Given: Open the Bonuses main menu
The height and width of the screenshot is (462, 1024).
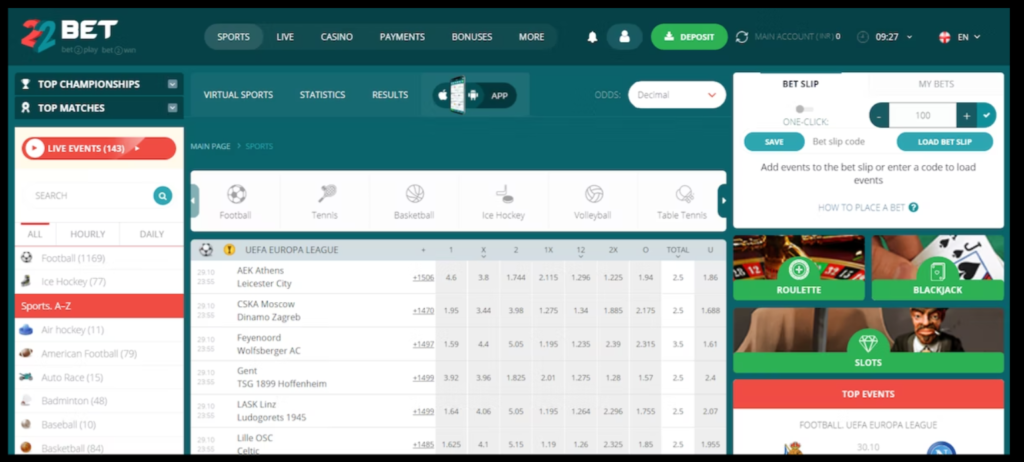Looking at the screenshot, I should [x=472, y=37].
